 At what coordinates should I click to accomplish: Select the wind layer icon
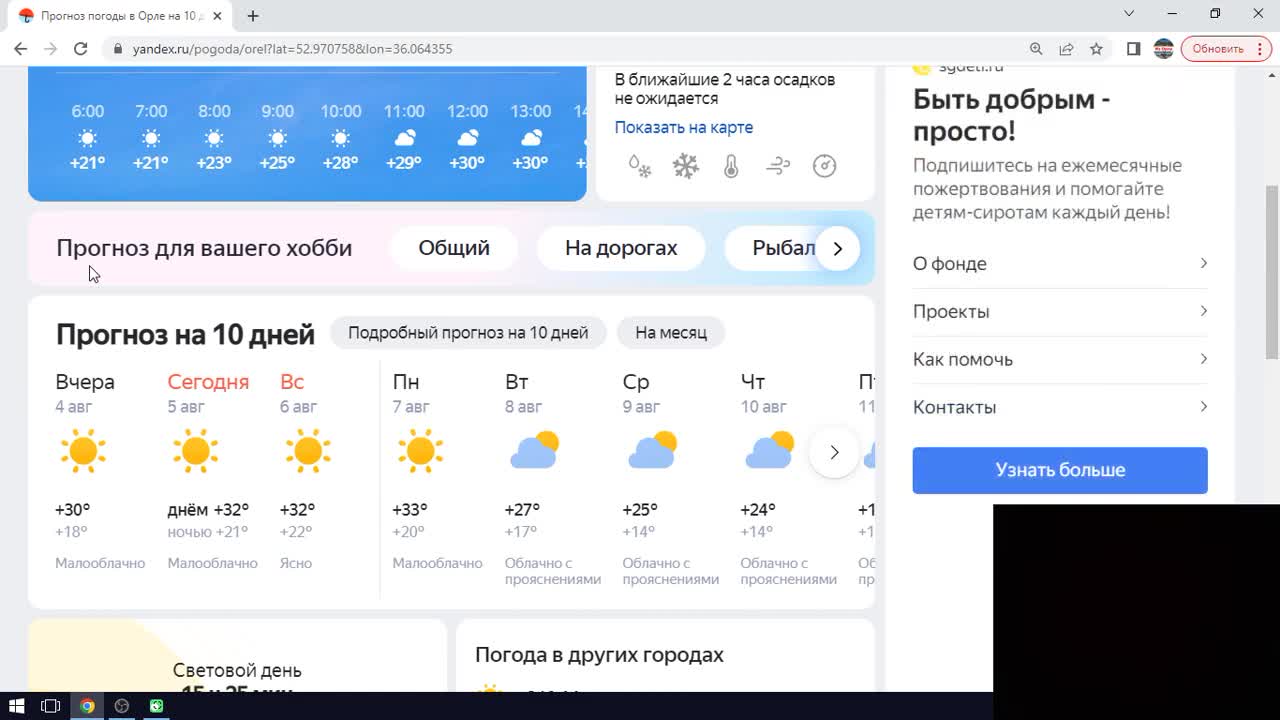778,166
